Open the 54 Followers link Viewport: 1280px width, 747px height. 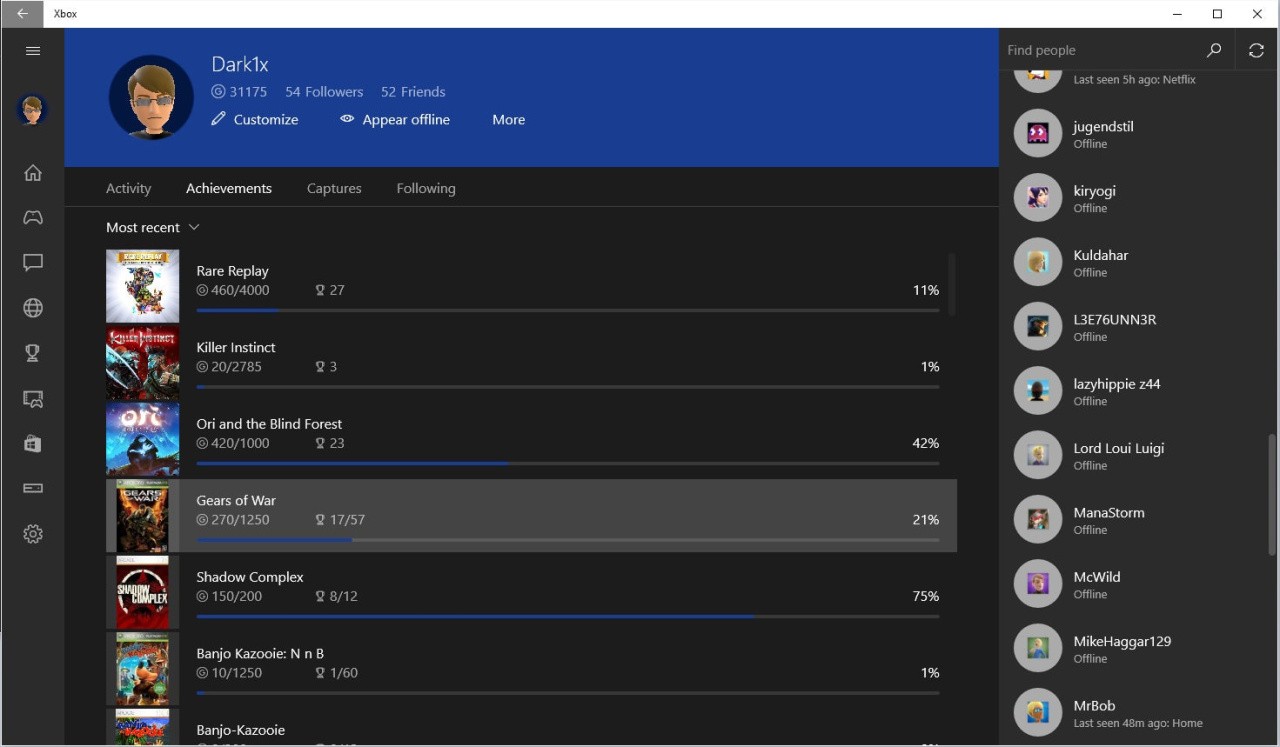tap(324, 91)
